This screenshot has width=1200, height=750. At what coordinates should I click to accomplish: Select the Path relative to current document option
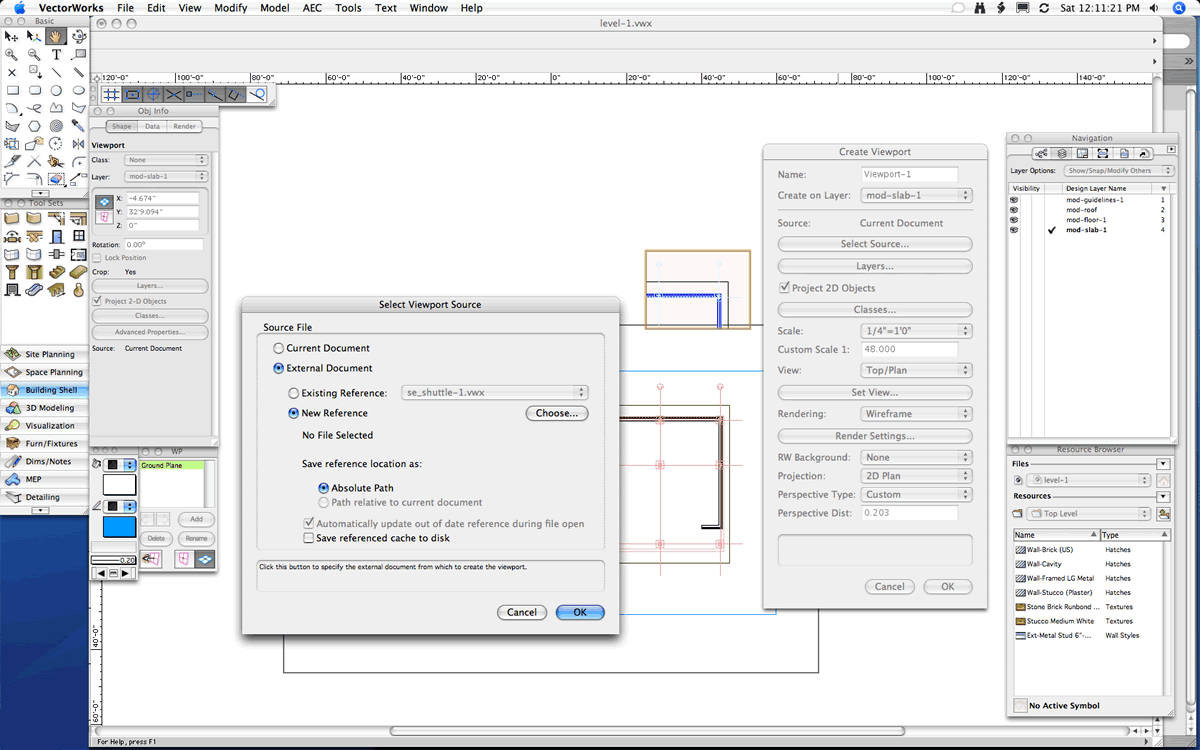pos(323,502)
